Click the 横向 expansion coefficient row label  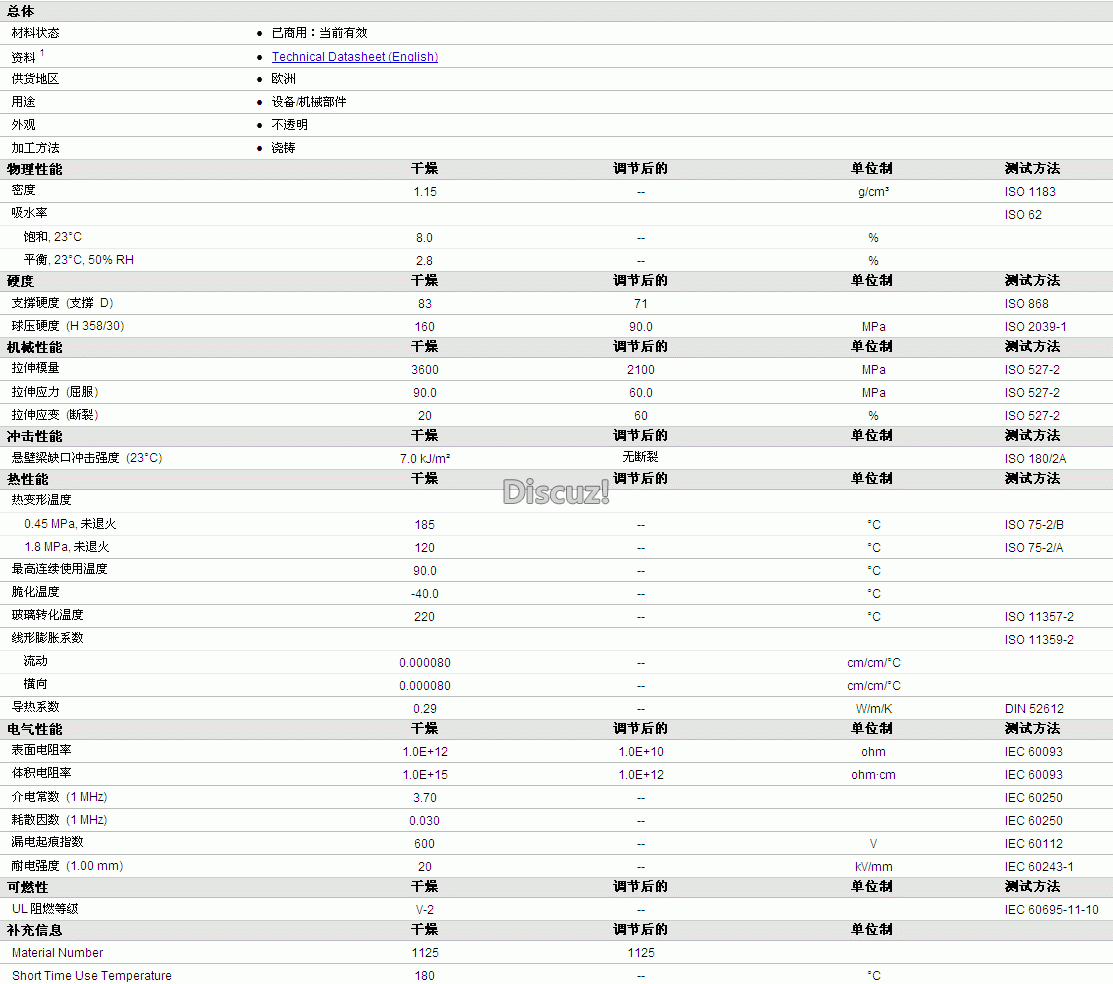[35, 684]
